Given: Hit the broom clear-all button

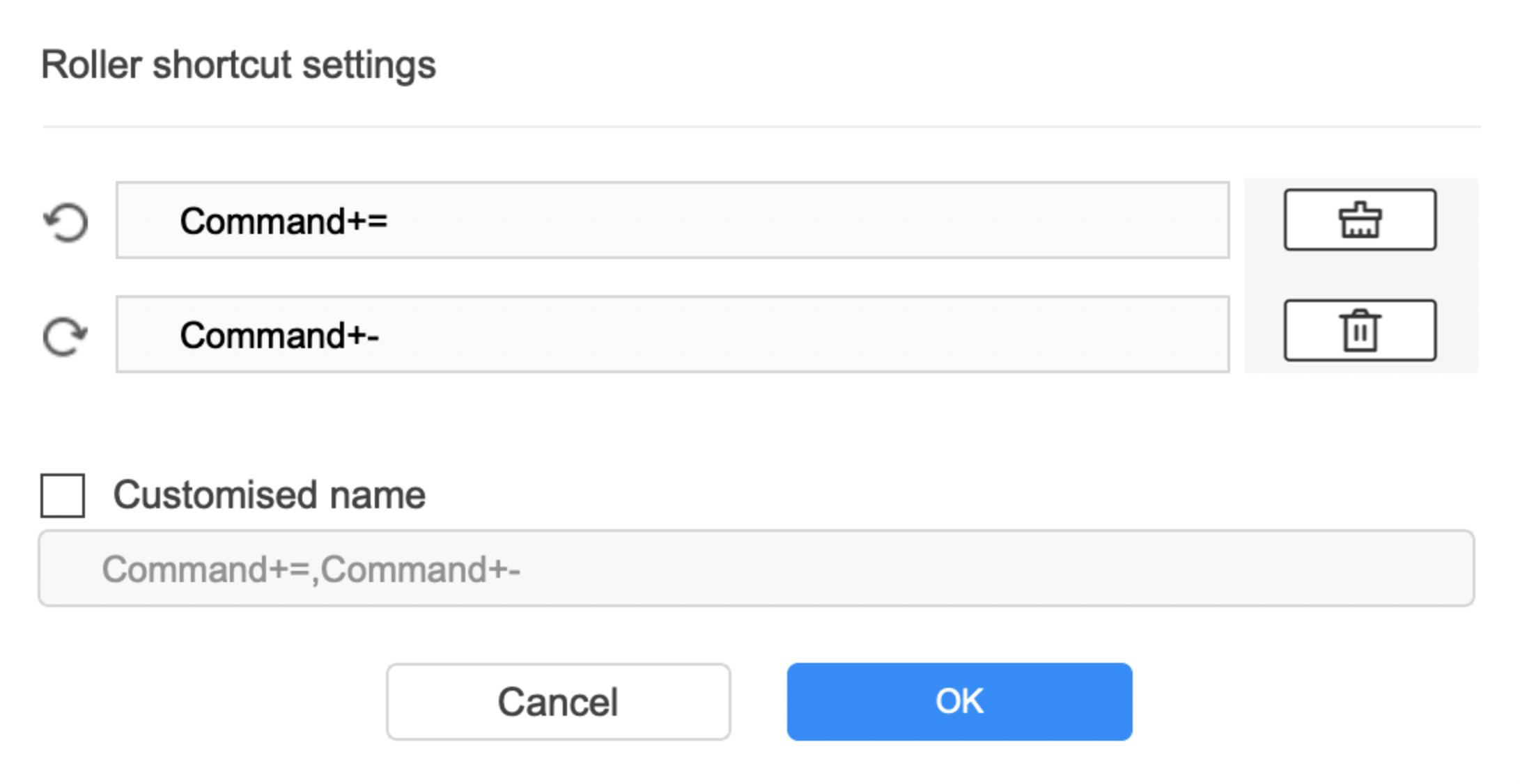Looking at the screenshot, I should (1360, 219).
